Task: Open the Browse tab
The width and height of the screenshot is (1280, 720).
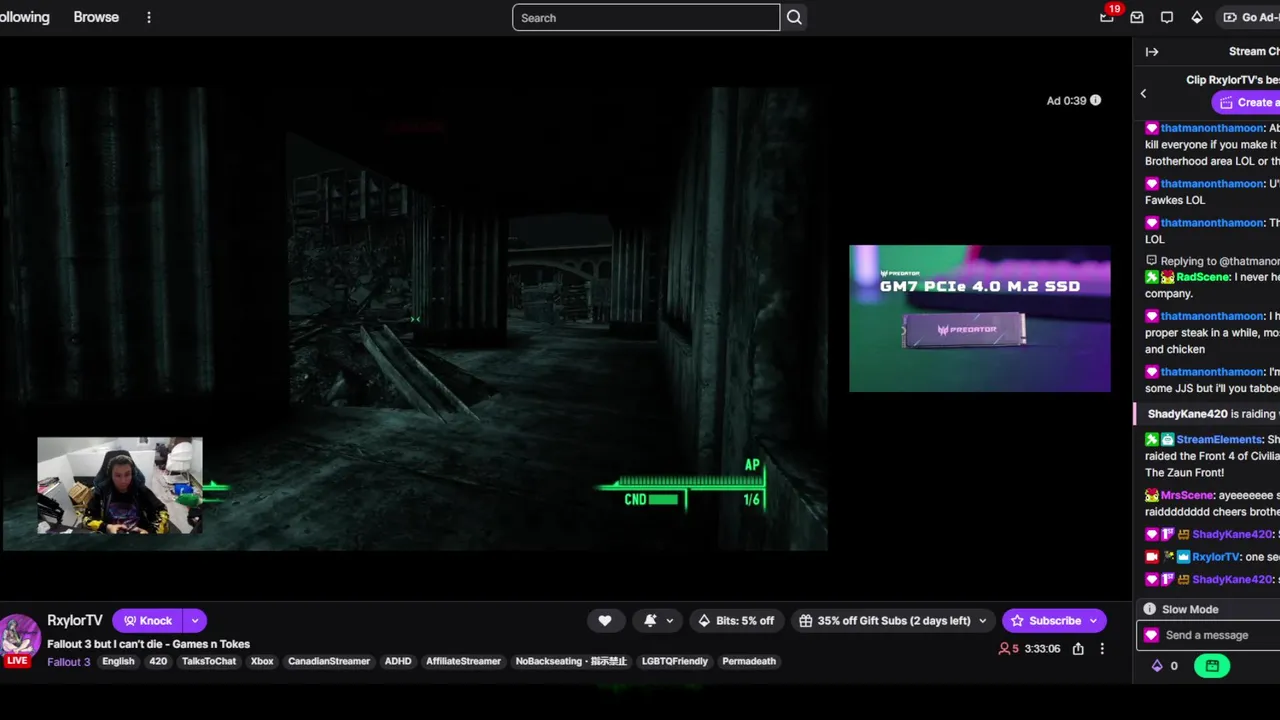Action: click(x=96, y=17)
